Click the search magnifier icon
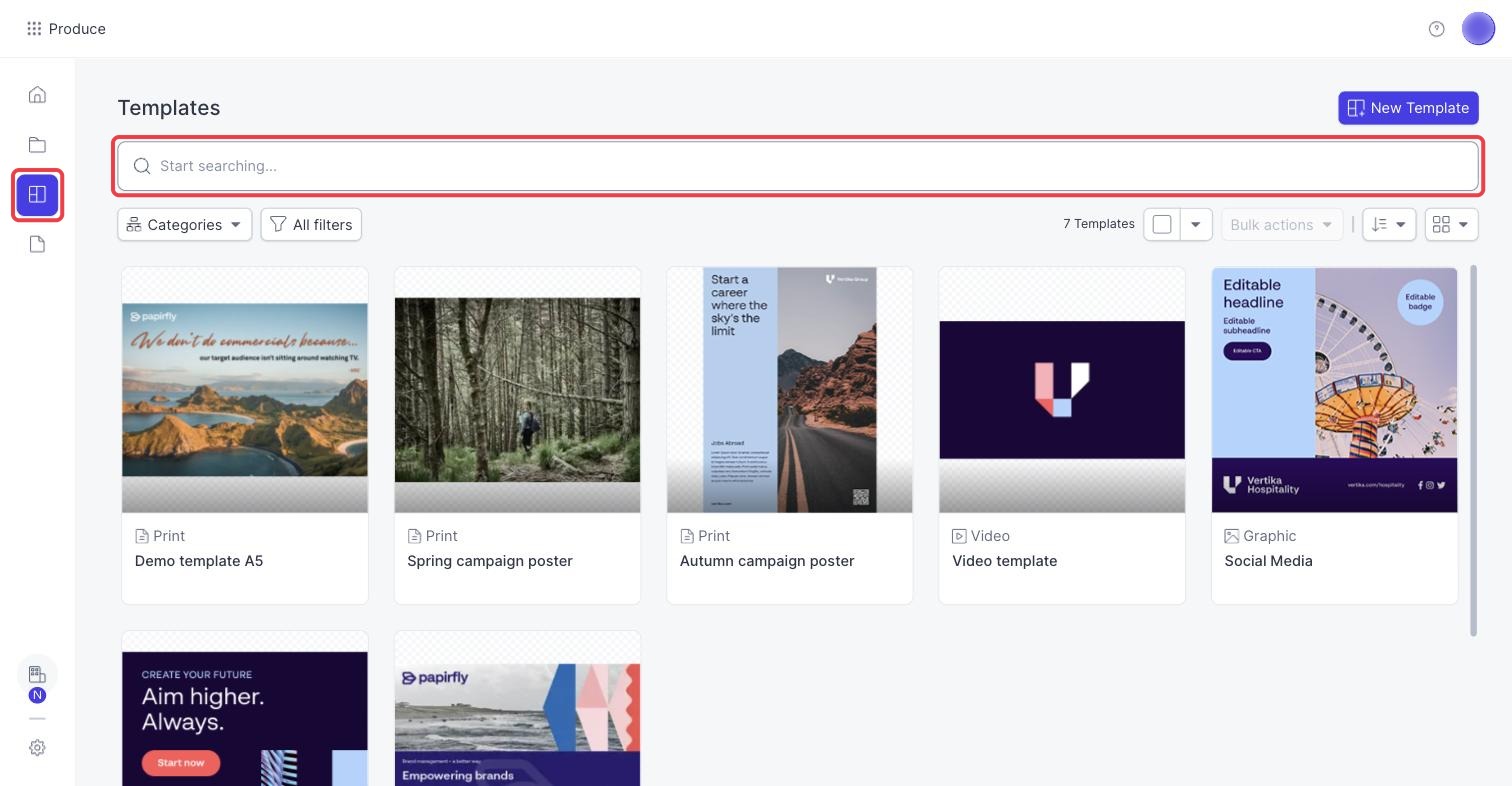The image size is (1512, 786). (x=142, y=166)
